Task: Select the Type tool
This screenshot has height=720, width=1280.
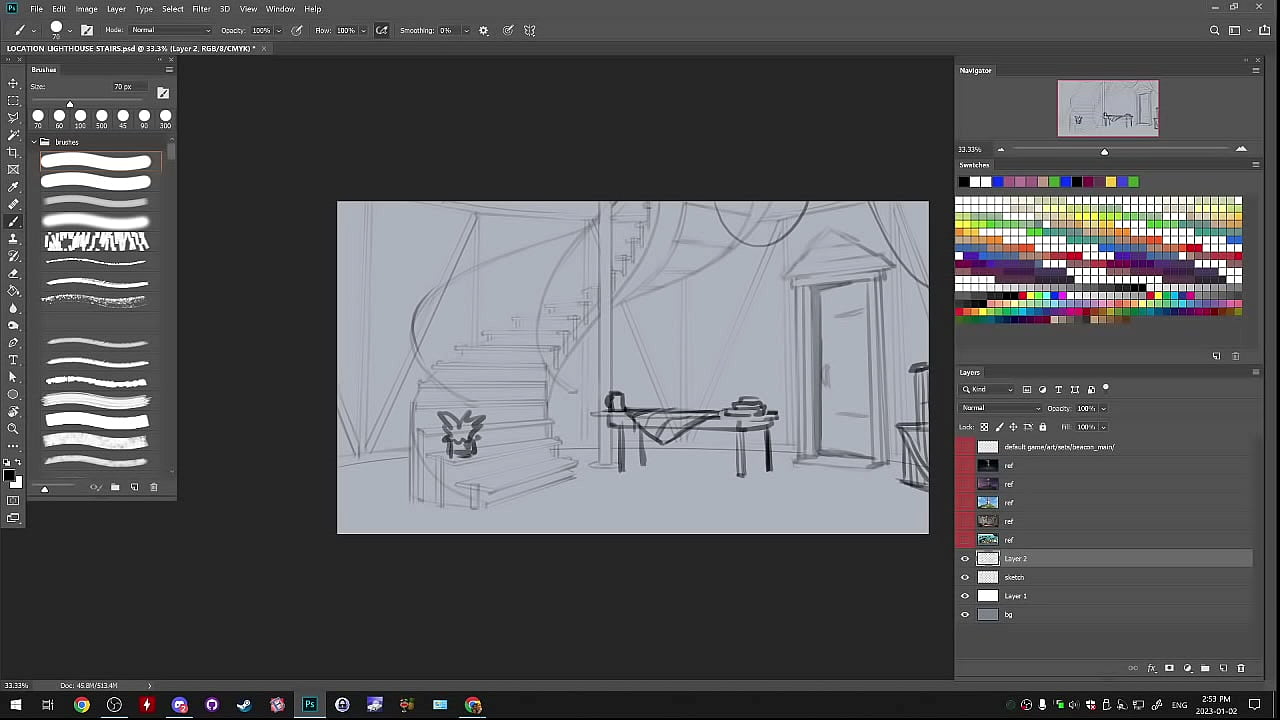Action: click(13, 360)
